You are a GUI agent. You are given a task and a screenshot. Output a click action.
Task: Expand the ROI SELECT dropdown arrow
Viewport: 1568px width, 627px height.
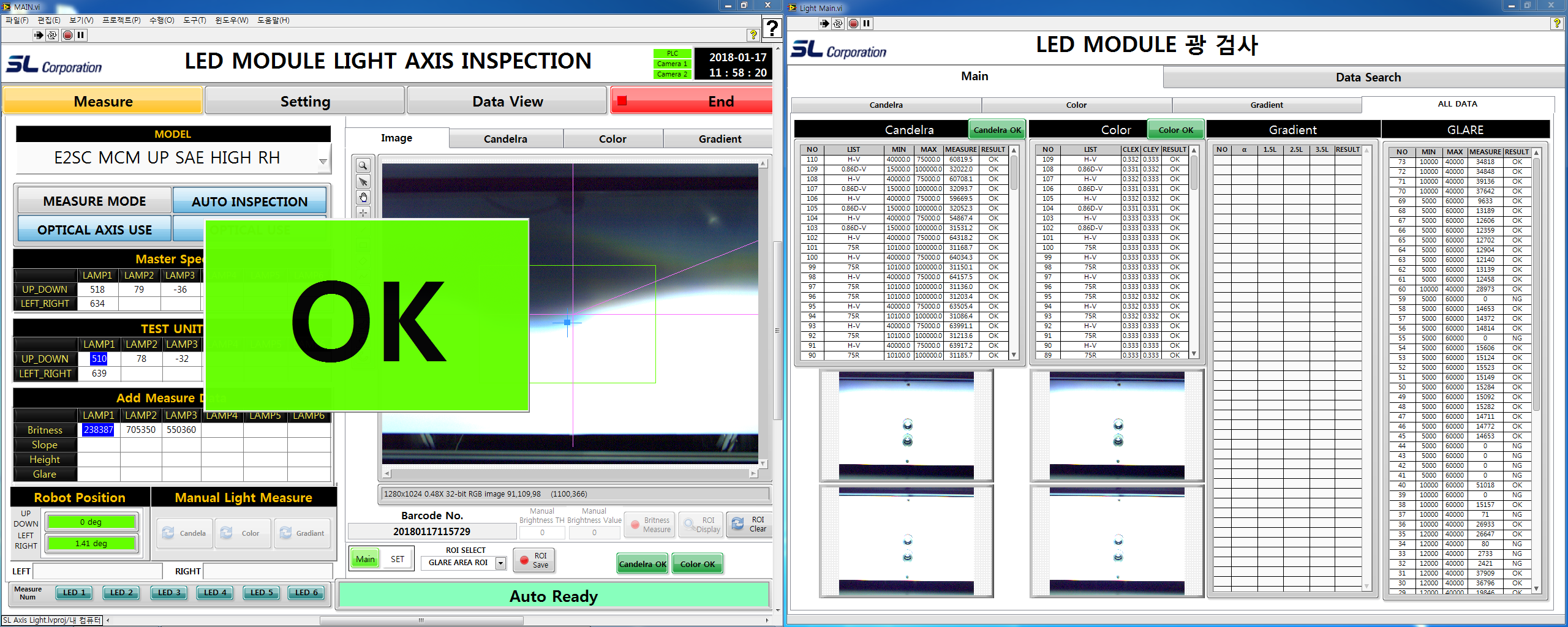point(500,563)
